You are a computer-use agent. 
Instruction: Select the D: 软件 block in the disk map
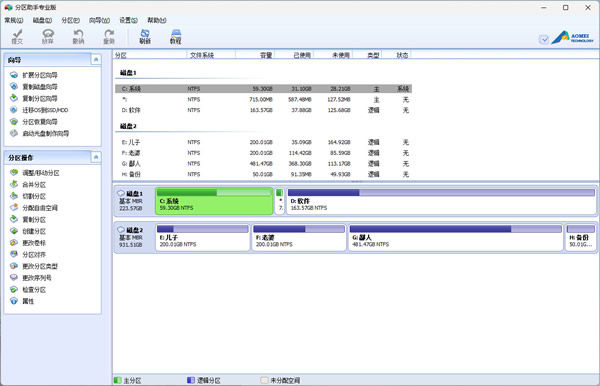coord(441,201)
